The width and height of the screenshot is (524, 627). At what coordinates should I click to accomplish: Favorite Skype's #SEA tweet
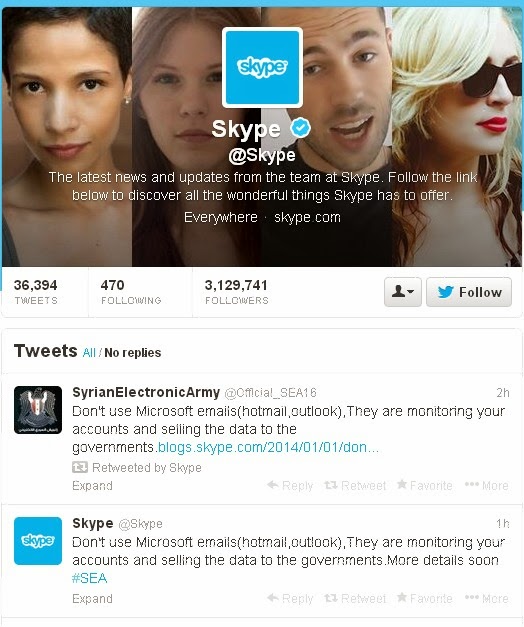click(x=425, y=598)
